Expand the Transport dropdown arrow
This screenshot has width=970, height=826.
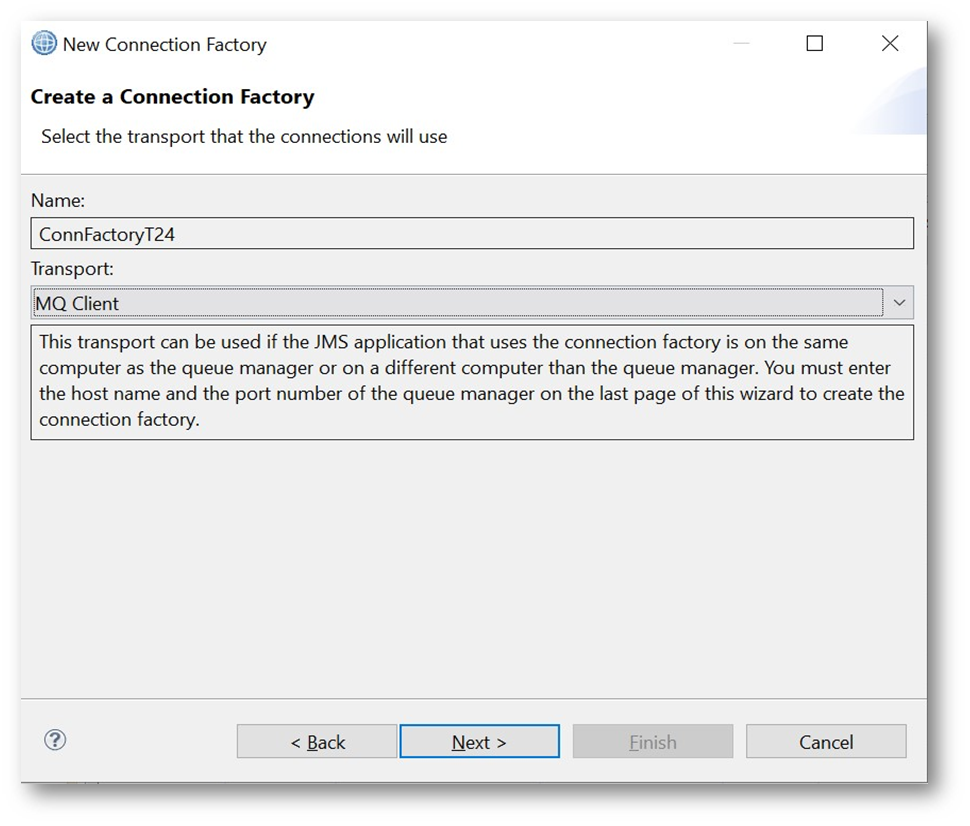[x=899, y=303]
